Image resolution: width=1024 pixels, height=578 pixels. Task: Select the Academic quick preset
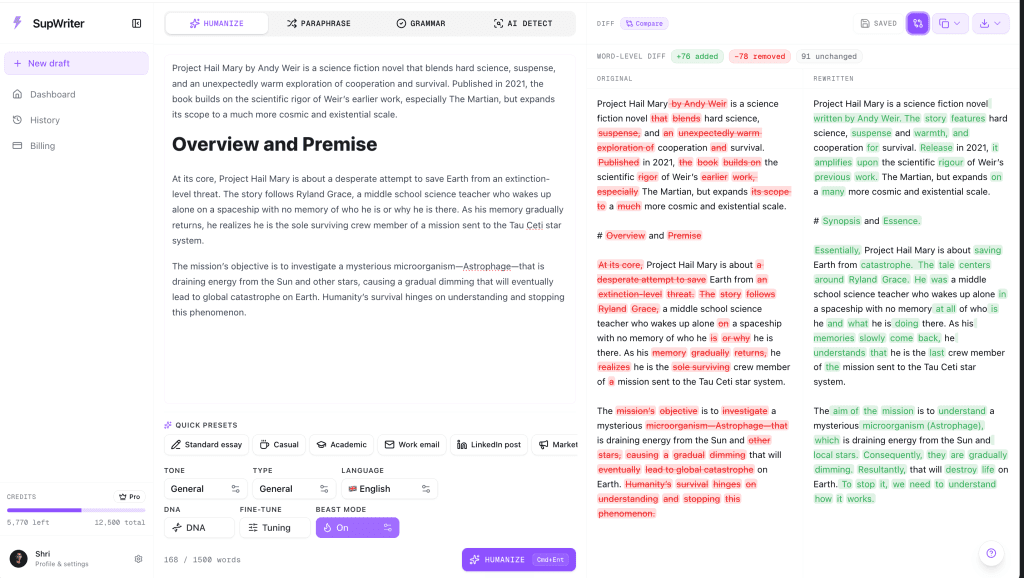pyautogui.click(x=342, y=445)
